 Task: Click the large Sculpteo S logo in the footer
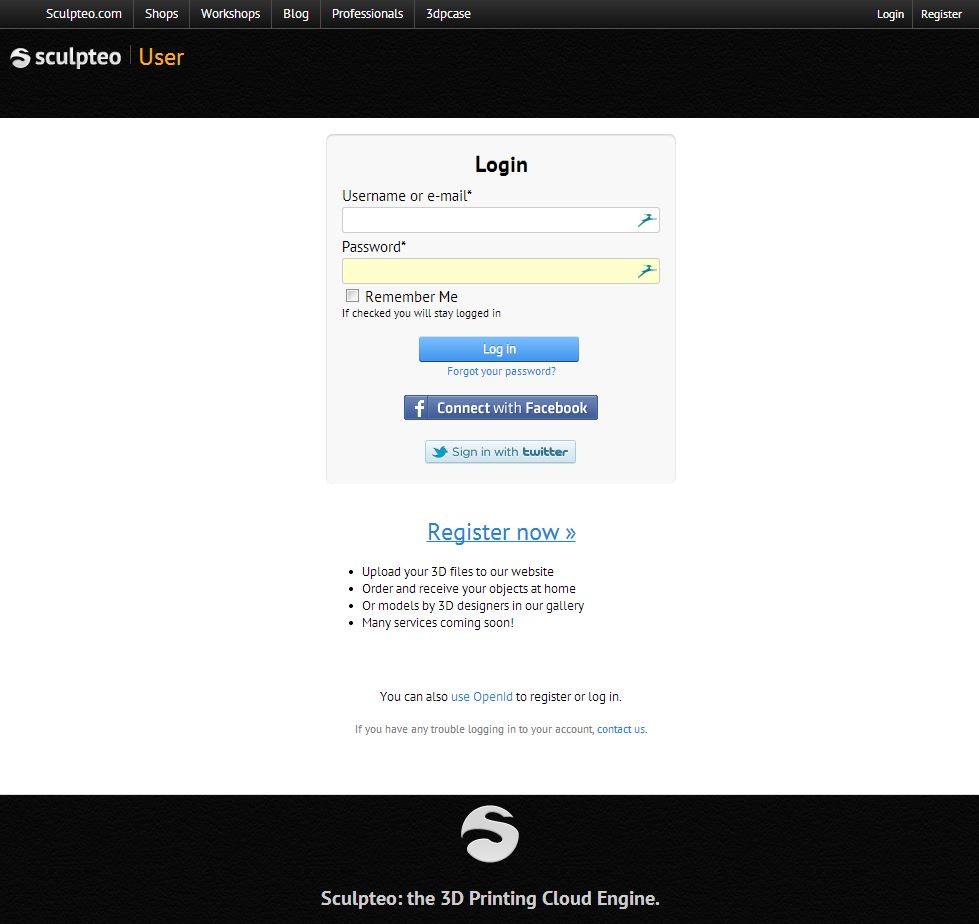click(490, 834)
